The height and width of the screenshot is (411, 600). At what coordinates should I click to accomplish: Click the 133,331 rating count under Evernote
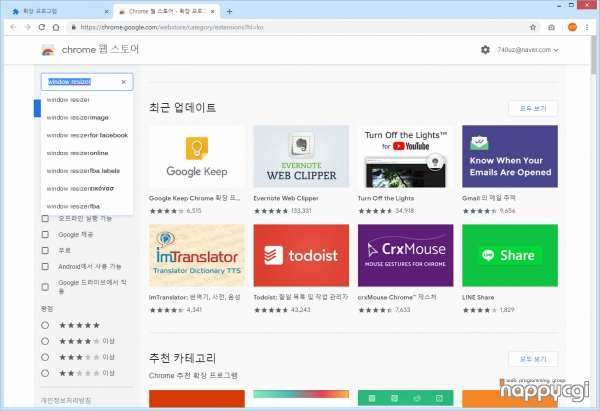pyautogui.click(x=301, y=210)
